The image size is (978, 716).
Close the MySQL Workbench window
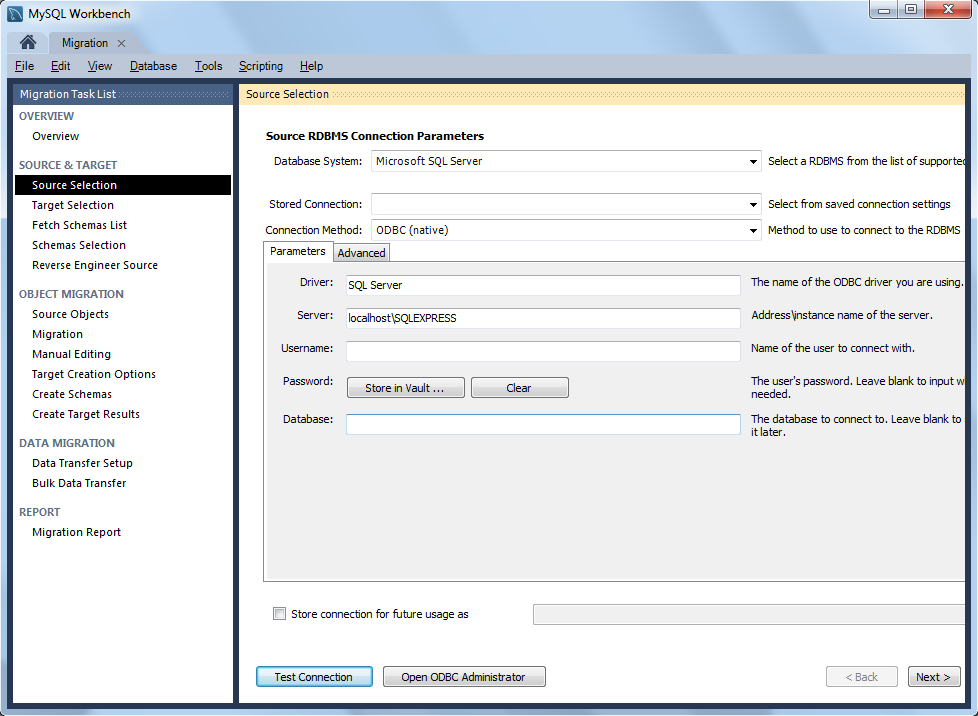tap(948, 10)
